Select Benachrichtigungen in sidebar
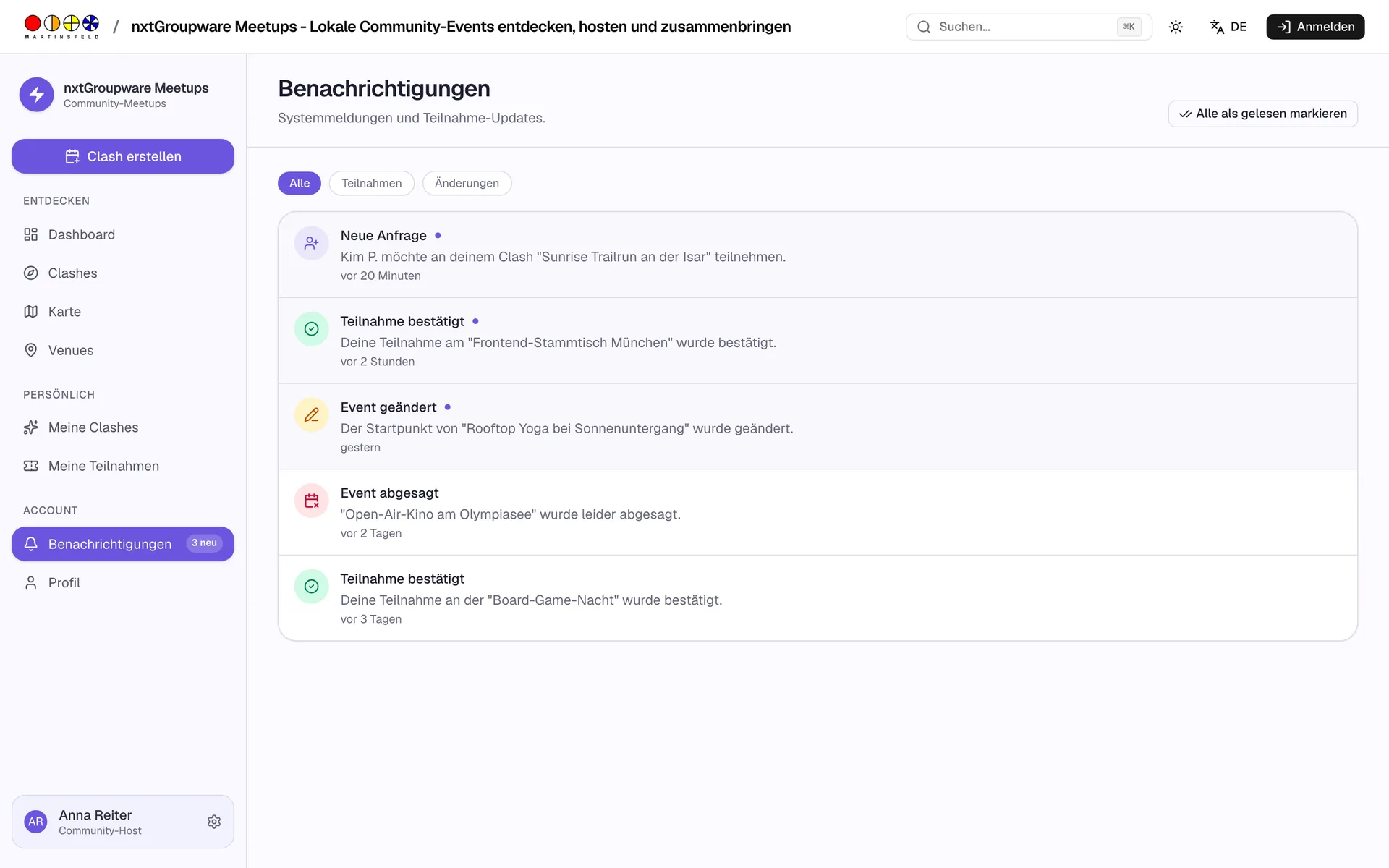Viewport: 1389px width, 868px height. click(123, 544)
